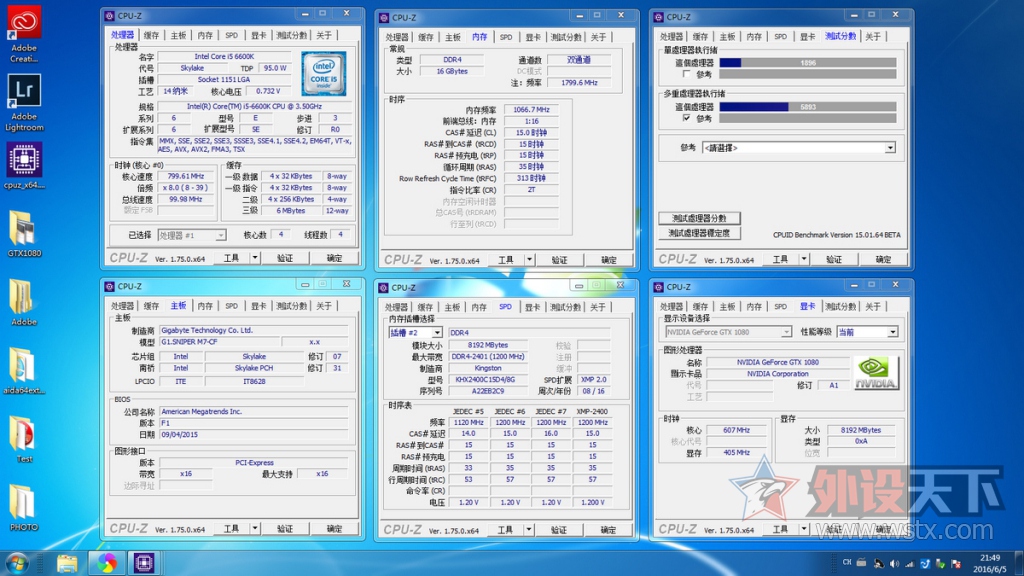Open the 处理器 #1 selection dropdown

point(220,235)
